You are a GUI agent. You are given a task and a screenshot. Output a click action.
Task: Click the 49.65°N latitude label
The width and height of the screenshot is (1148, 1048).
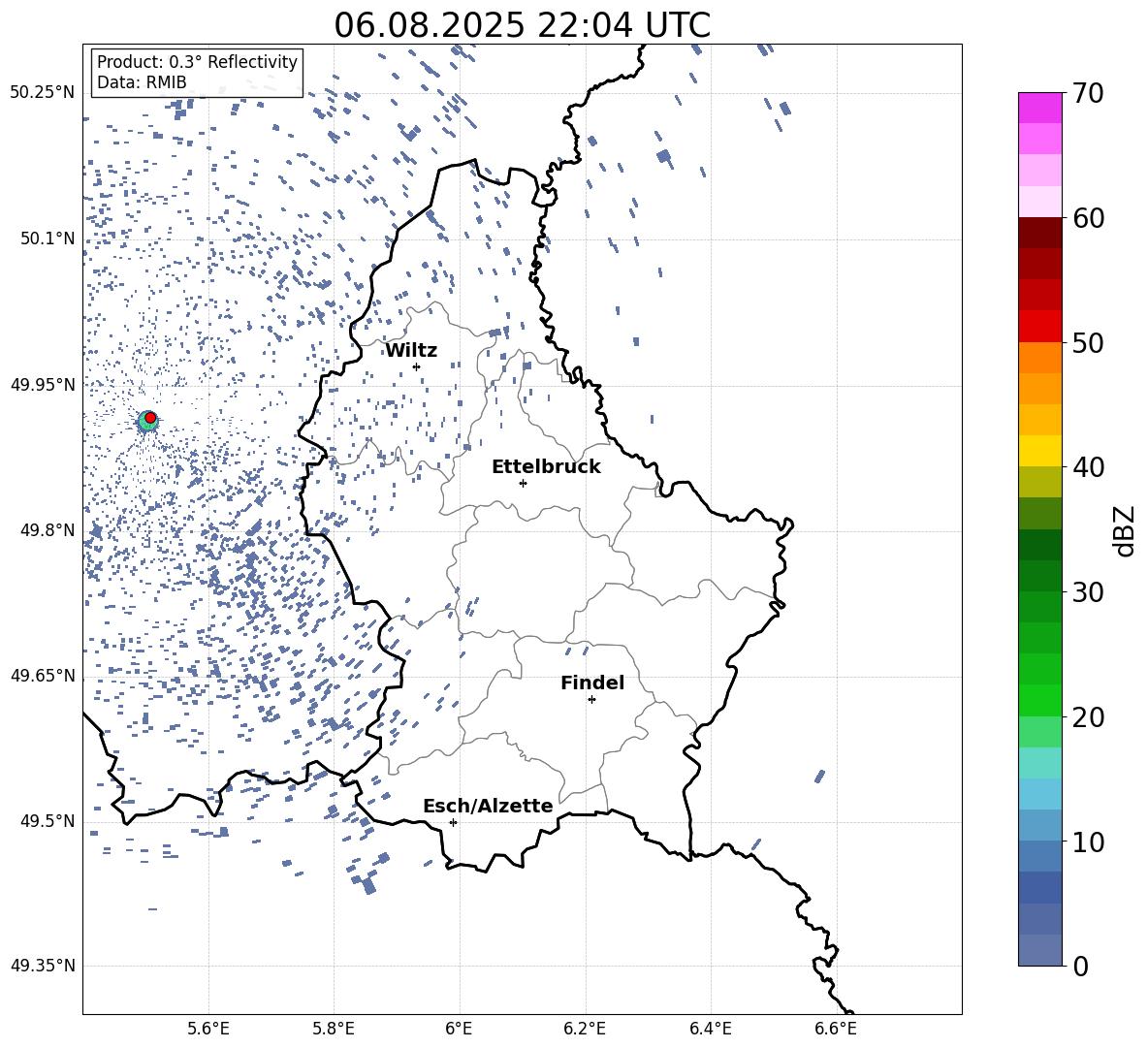coord(43,676)
